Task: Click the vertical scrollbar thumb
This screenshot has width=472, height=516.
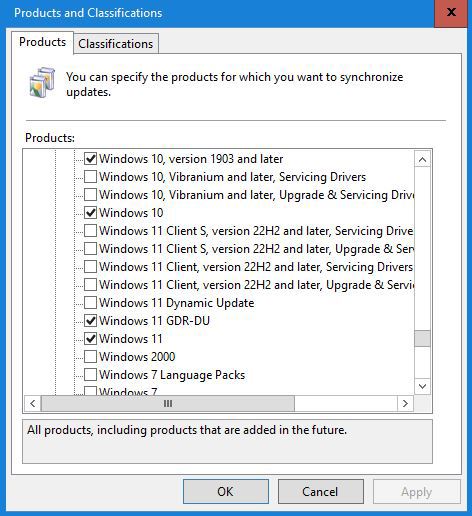Action: pyautogui.click(x=422, y=338)
